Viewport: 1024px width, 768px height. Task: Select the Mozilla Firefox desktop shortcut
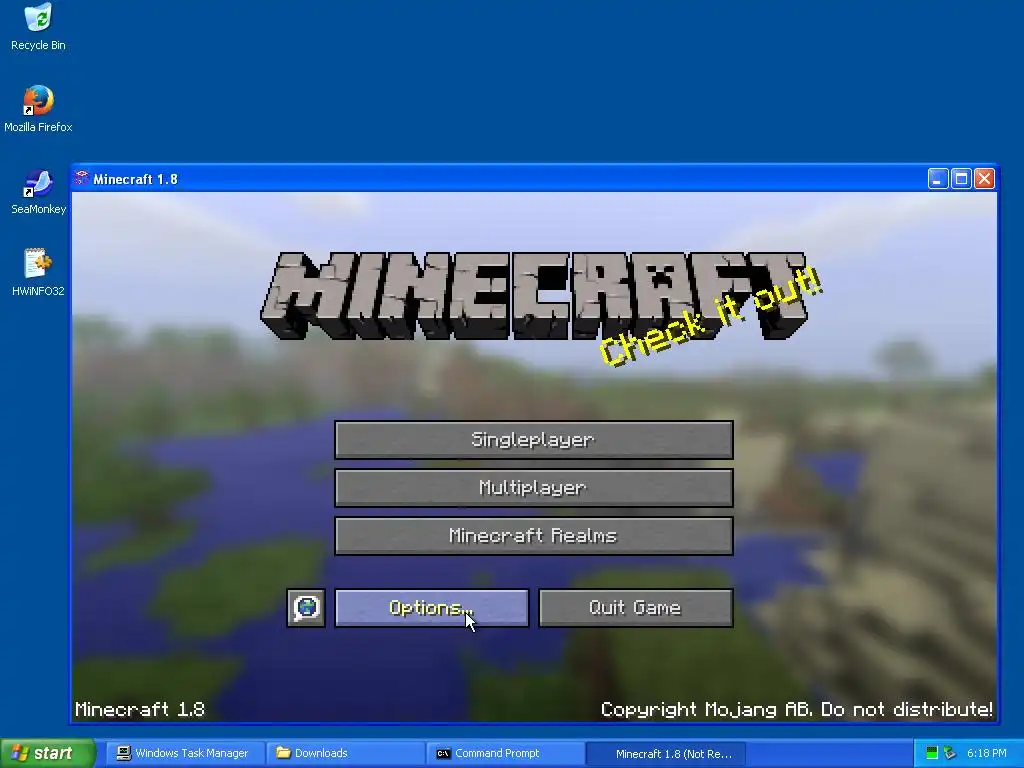click(x=38, y=109)
